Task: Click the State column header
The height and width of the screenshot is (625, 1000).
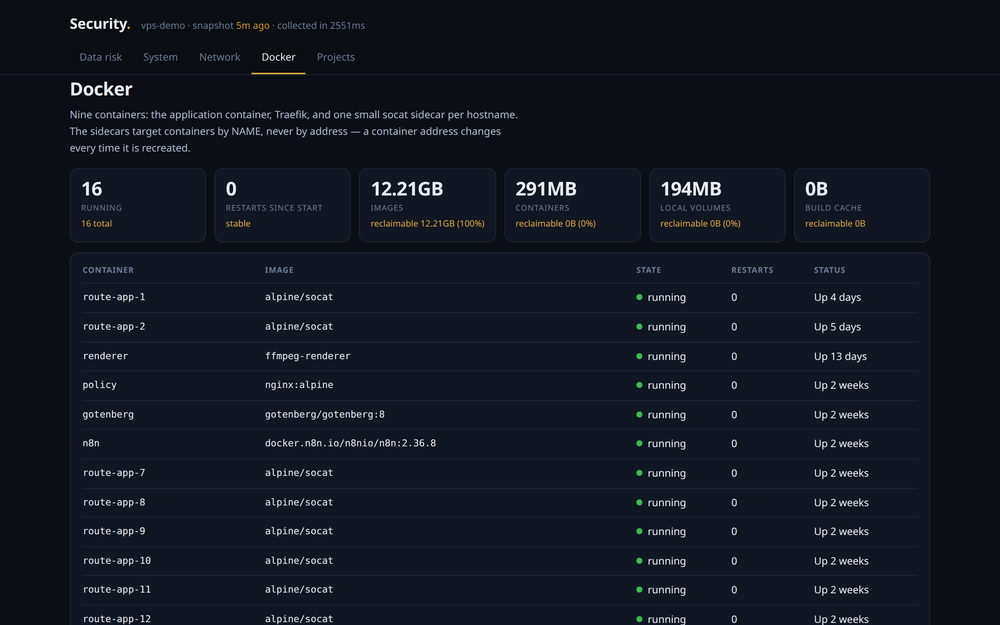Action: tap(648, 270)
